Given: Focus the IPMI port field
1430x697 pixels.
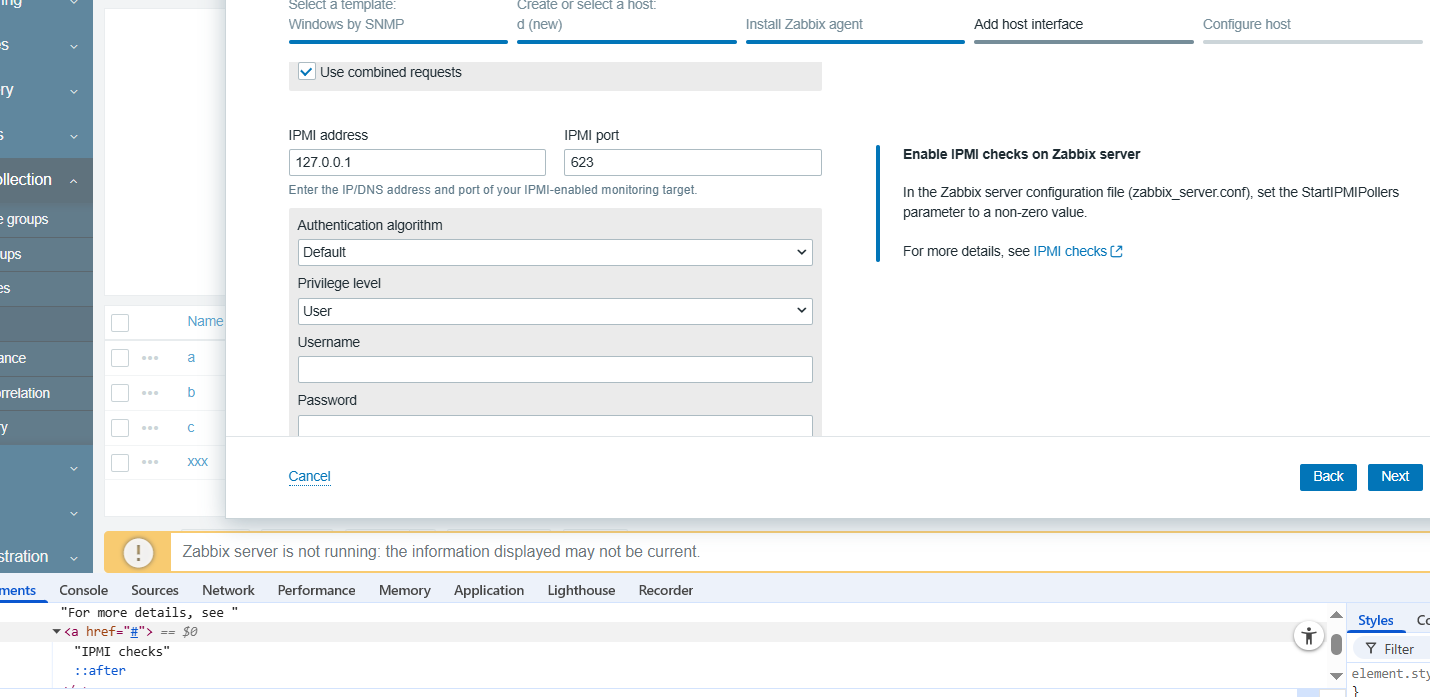Looking at the screenshot, I should [x=693, y=163].
